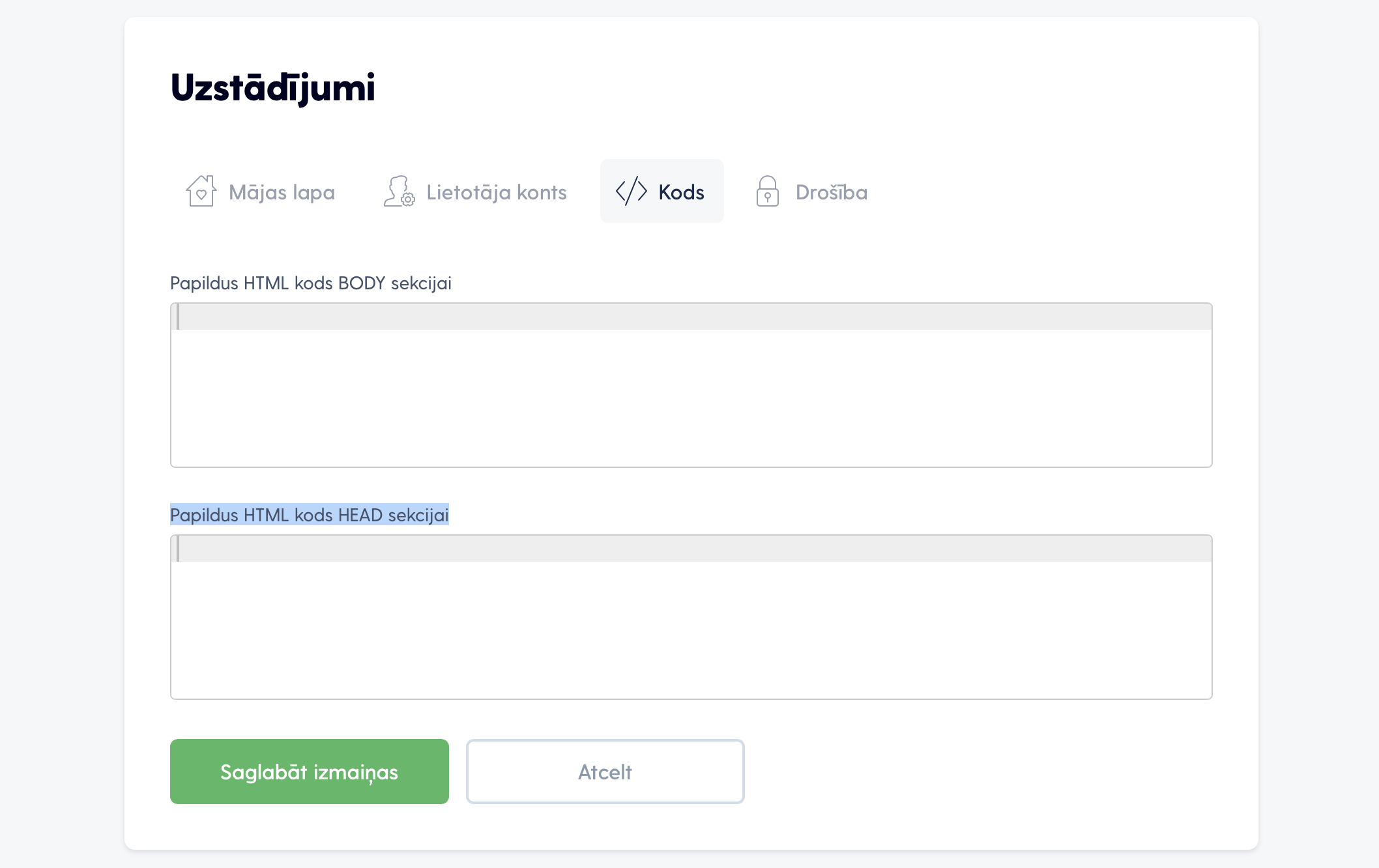Click highlighted first line in HEAD editor
Image resolution: width=1379 pixels, height=868 pixels.
pos(695,549)
